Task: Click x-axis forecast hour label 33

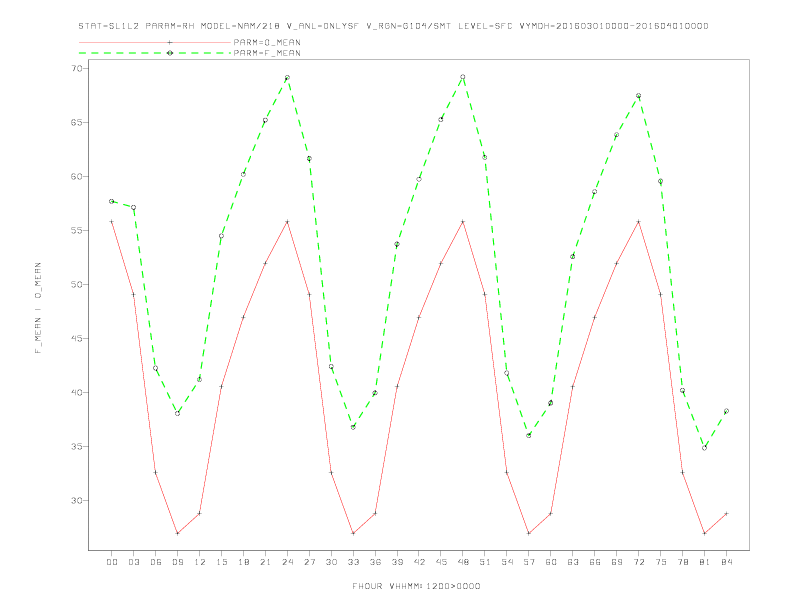Action: [353, 562]
